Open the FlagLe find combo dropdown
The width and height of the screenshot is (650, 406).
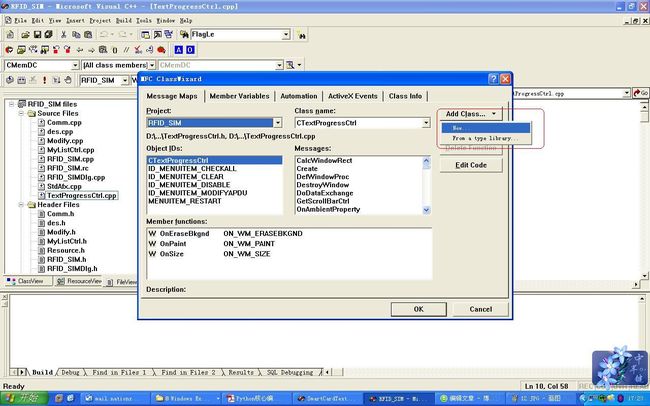point(286,35)
